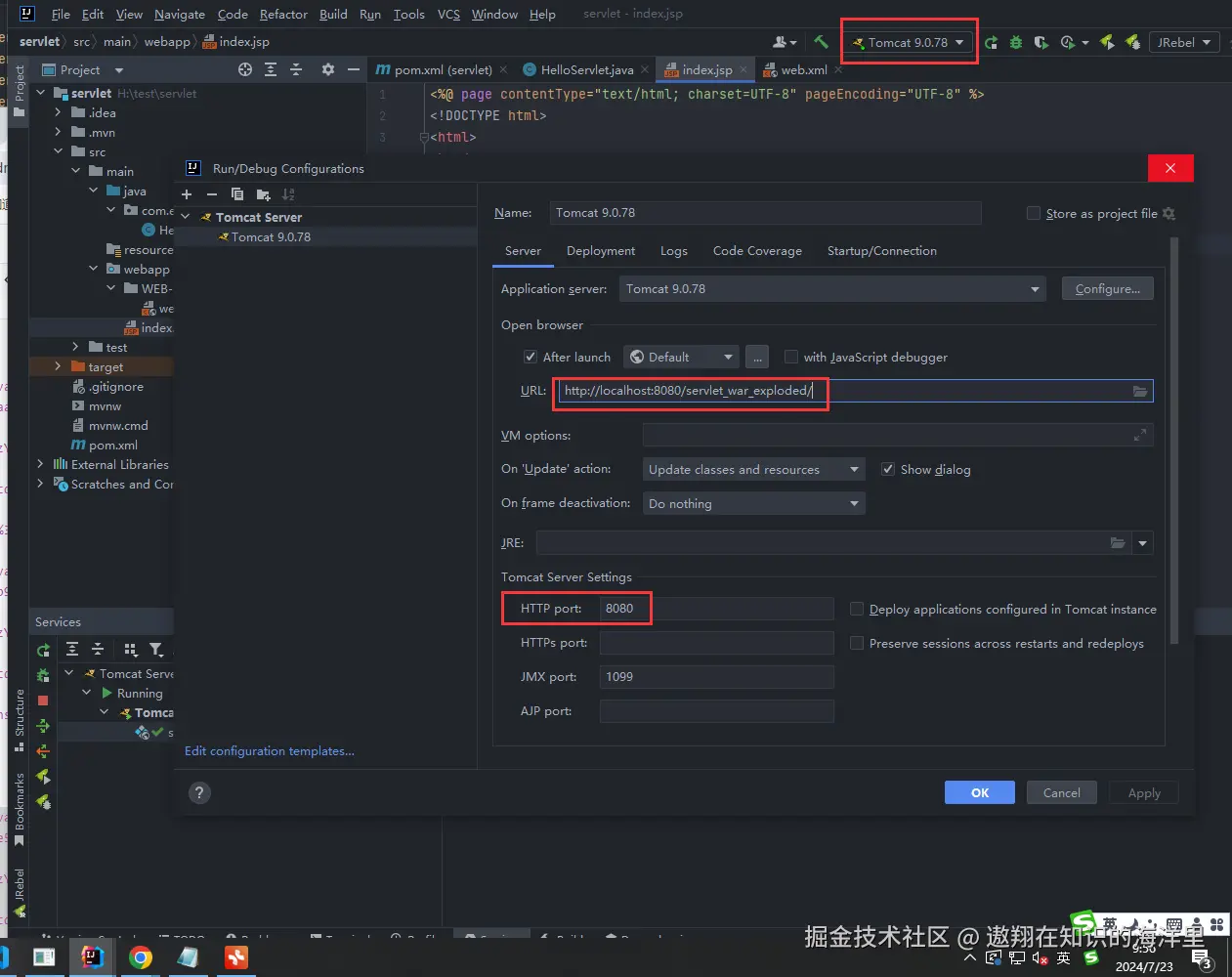Click the Profiler run icon in main toolbar
This screenshot has height=977, width=1232.
[x=1068, y=42]
